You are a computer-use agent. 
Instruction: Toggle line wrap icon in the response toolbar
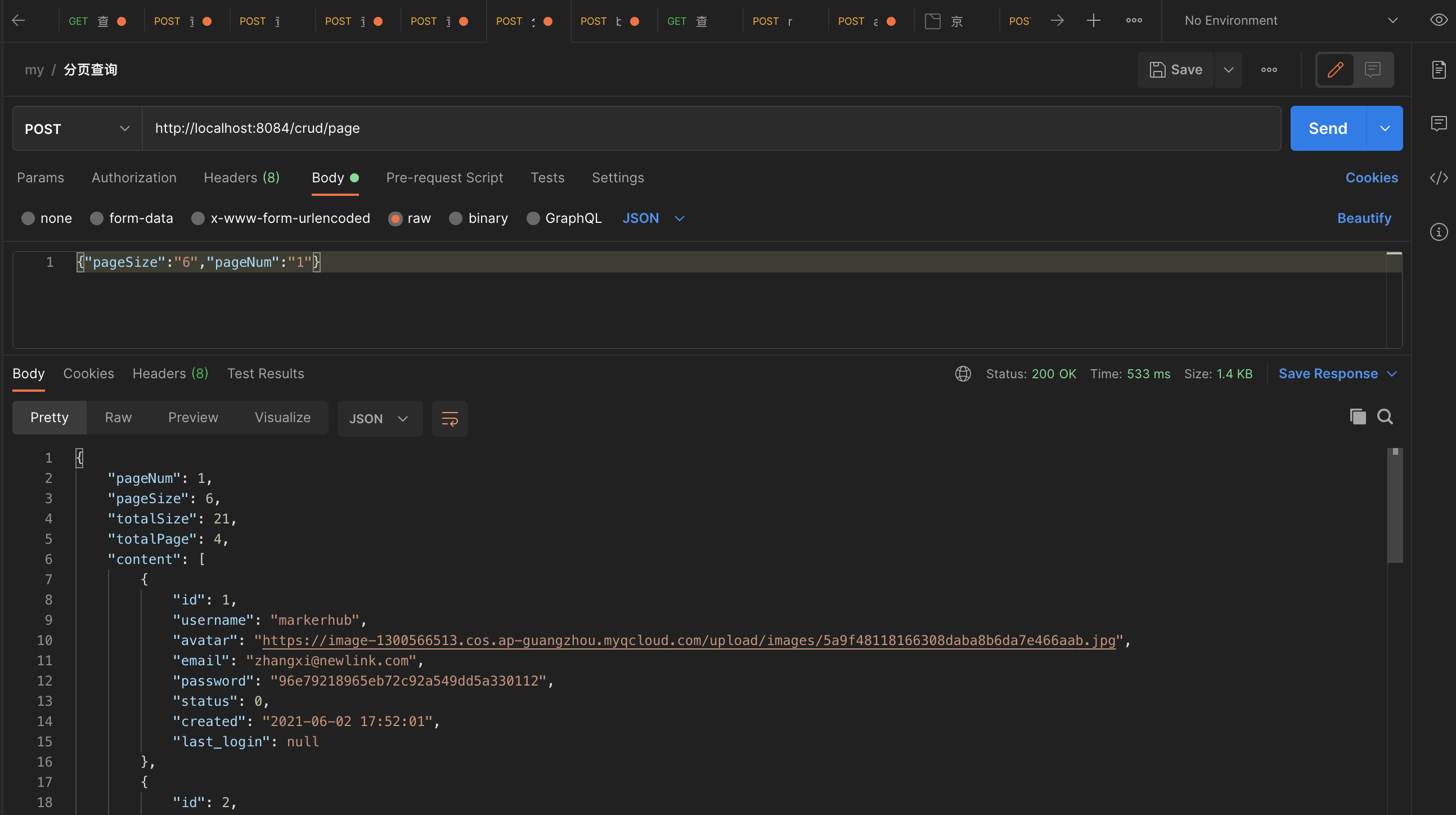coord(450,419)
